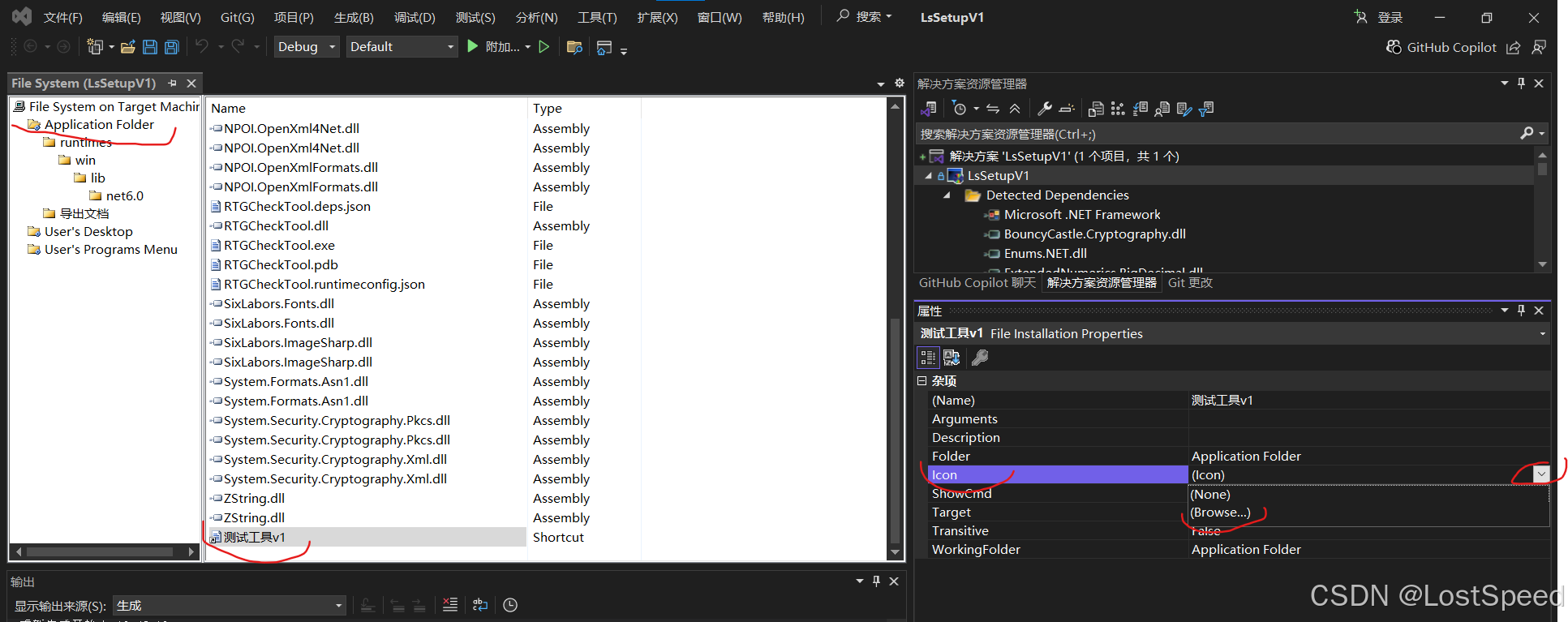Toggle auto-hide pin on Output panel
The width and height of the screenshot is (1568, 622).
point(876,581)
